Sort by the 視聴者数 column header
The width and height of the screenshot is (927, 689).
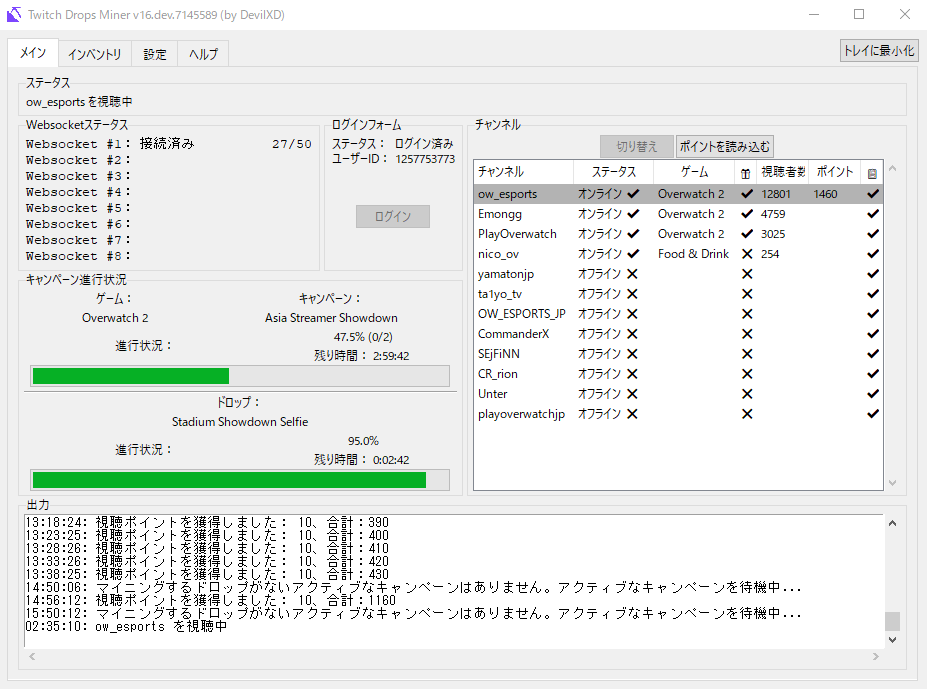tap(783, 172)
